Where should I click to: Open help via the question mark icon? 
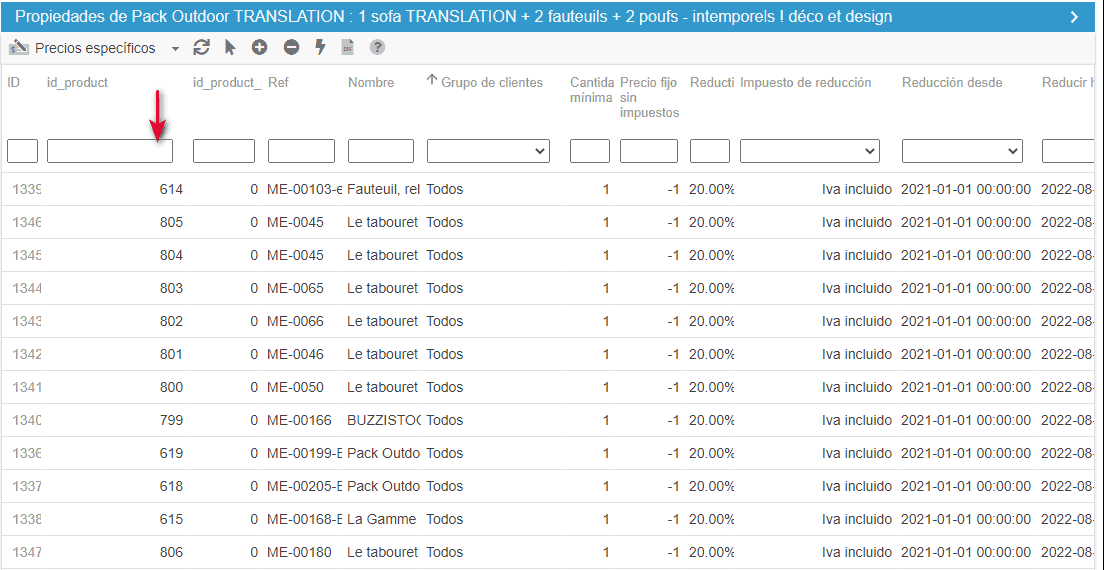click(377, 47)
